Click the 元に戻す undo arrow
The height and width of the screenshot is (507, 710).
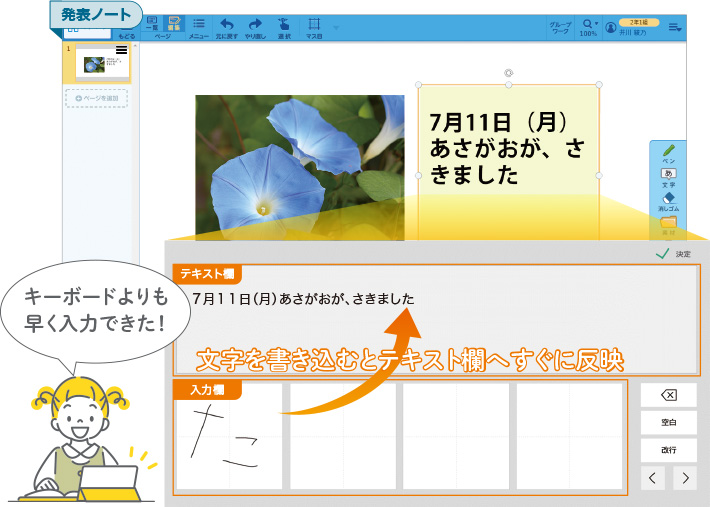(227, 25)
